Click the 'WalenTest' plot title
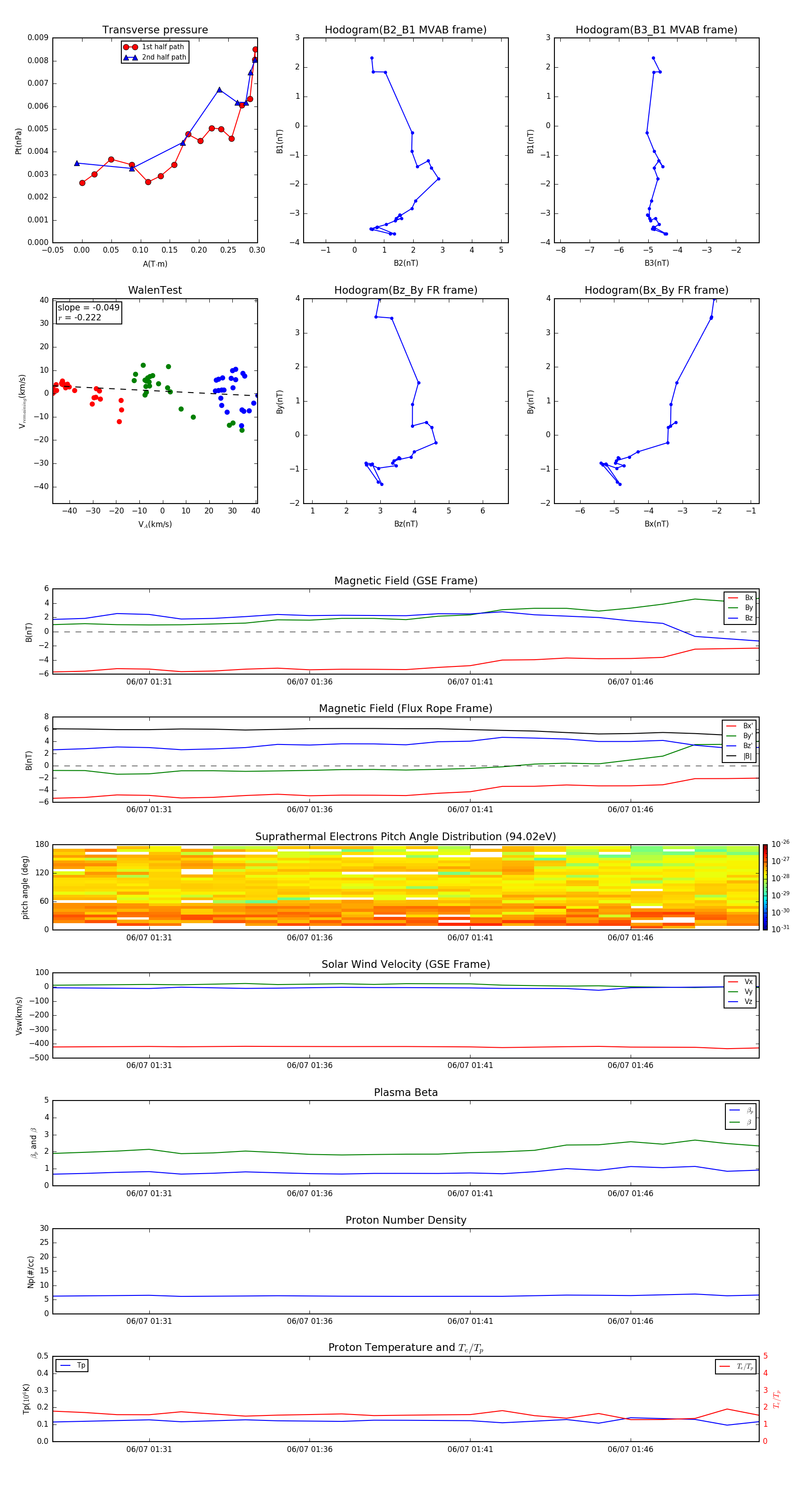This screenshot has height=1489, width=812. point(155,290)
